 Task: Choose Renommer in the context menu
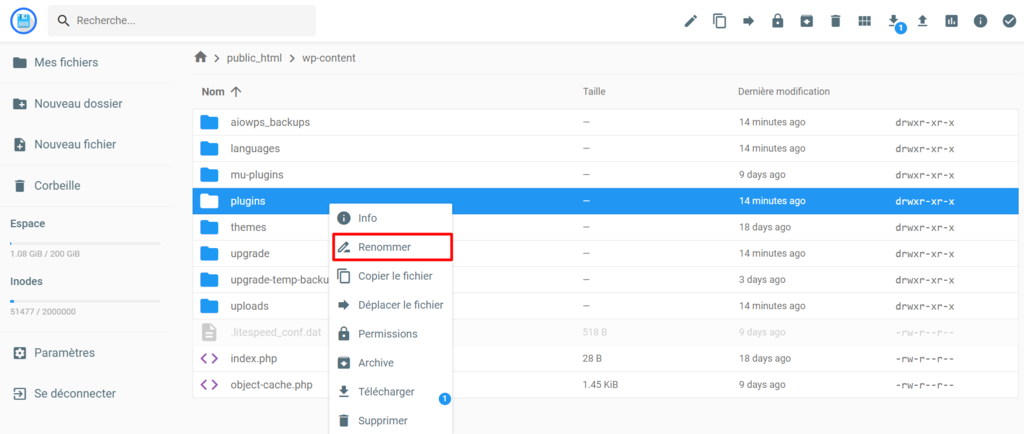click(392, 247)
